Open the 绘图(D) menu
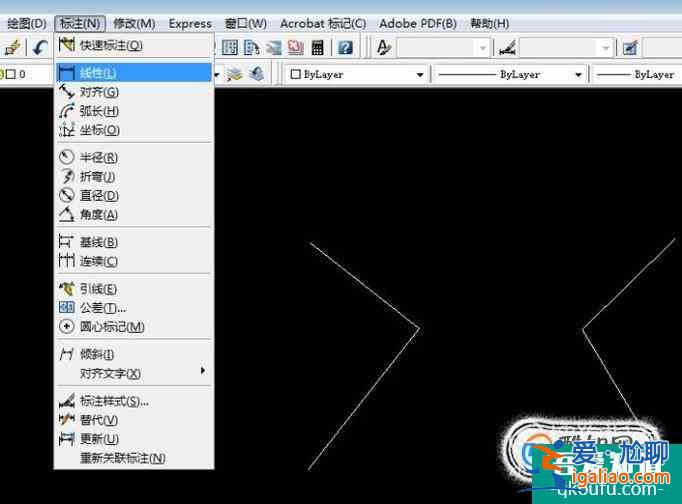This screenshot has width=682, height=504. [x=27, y=23]
